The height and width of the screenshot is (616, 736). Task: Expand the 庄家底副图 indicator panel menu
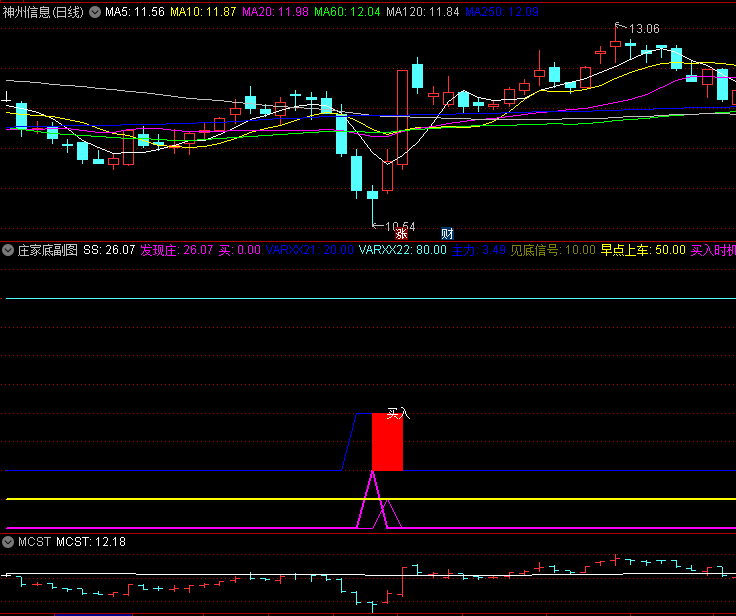point(8,250)
